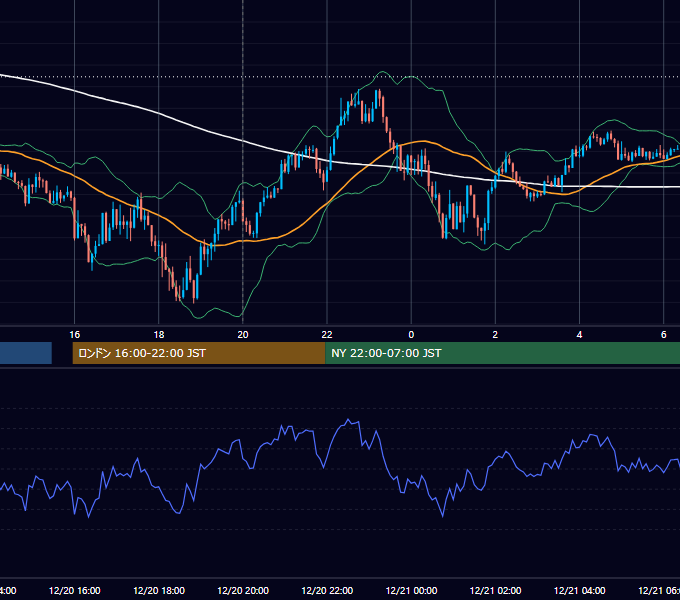The image size is (680, 600).
Task: Click the "2" hour label on price chart axis
Action: [x=495, y=335]
